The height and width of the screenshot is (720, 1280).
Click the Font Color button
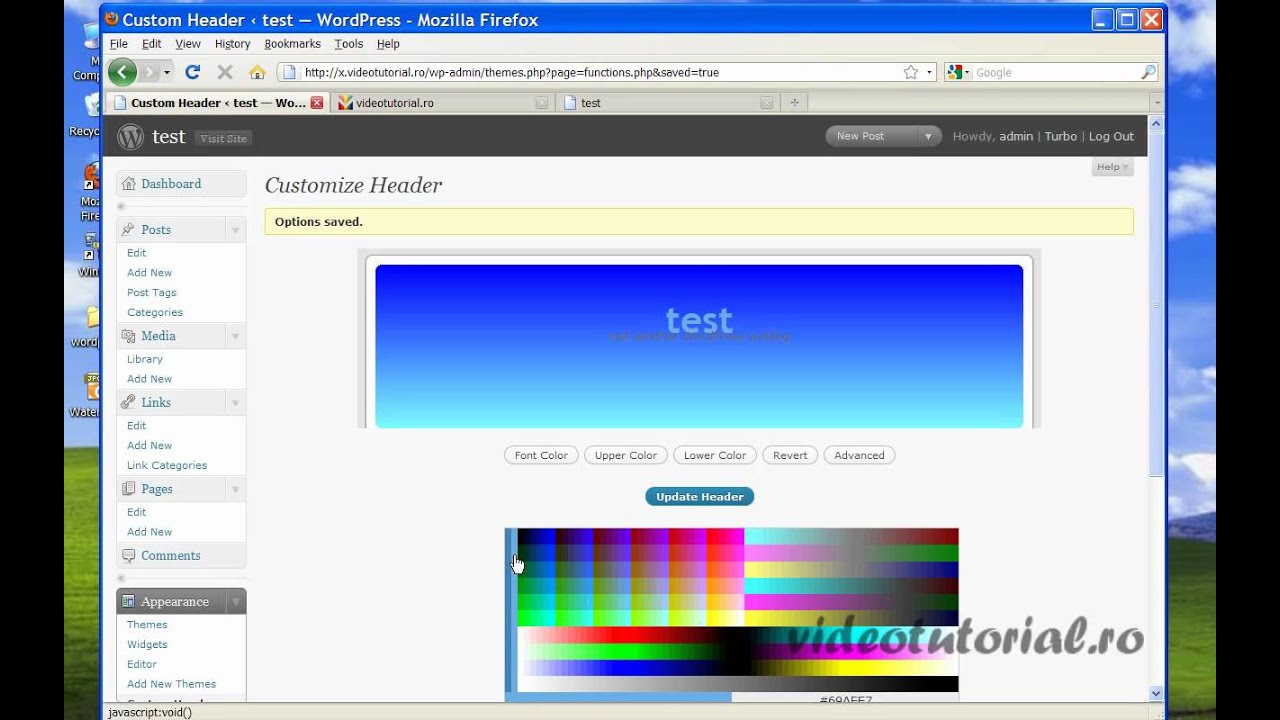[x=541, y=455]
